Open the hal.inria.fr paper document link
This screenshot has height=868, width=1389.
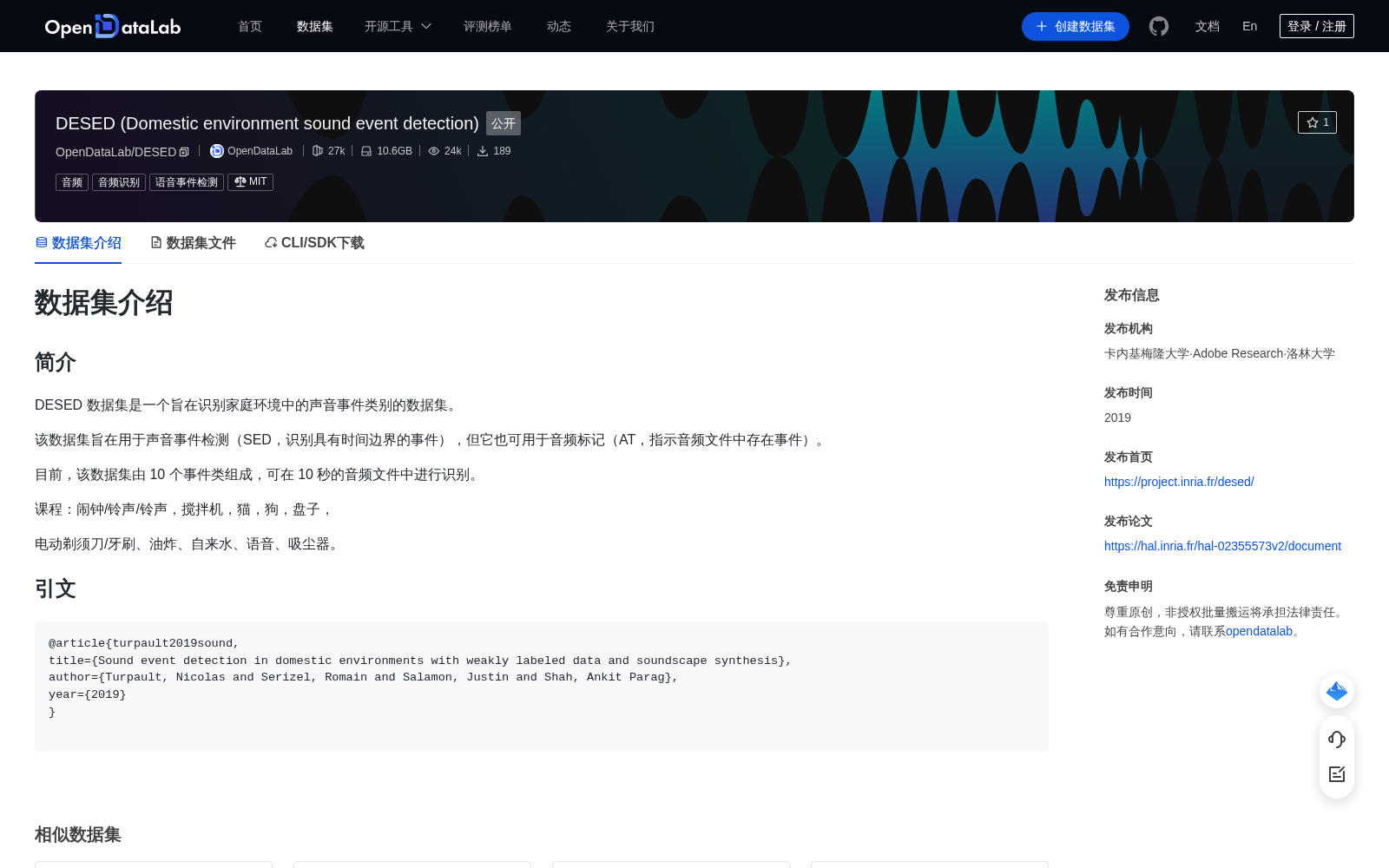coord(1222,546)
